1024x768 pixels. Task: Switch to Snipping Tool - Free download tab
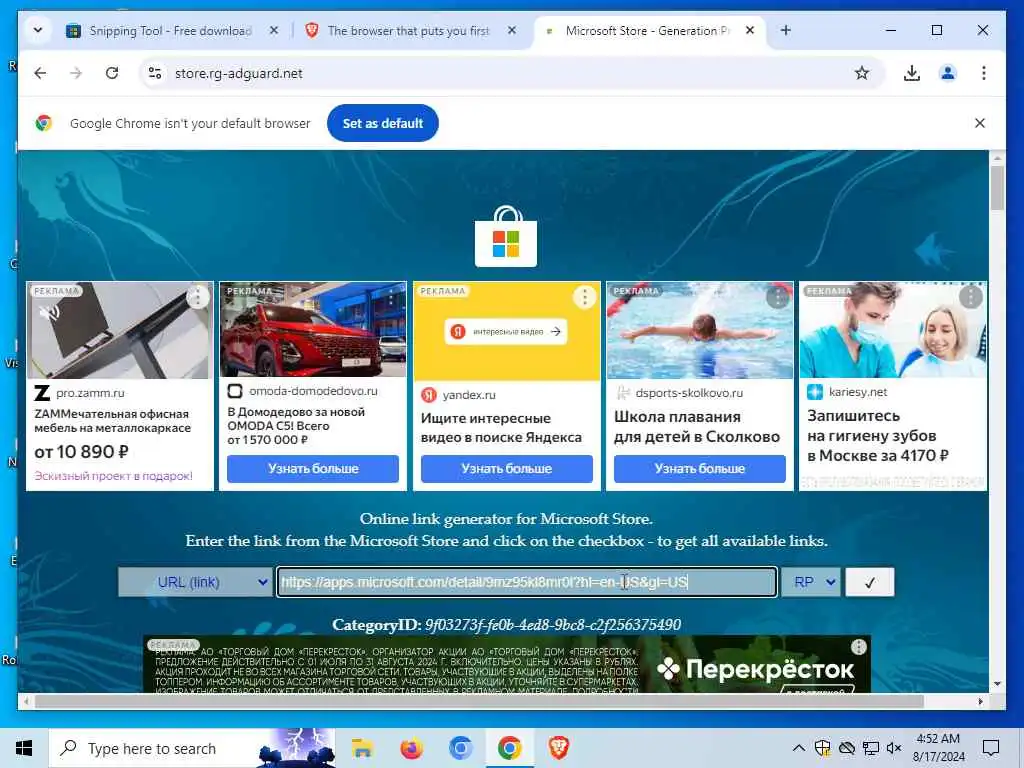pos(170,31)
